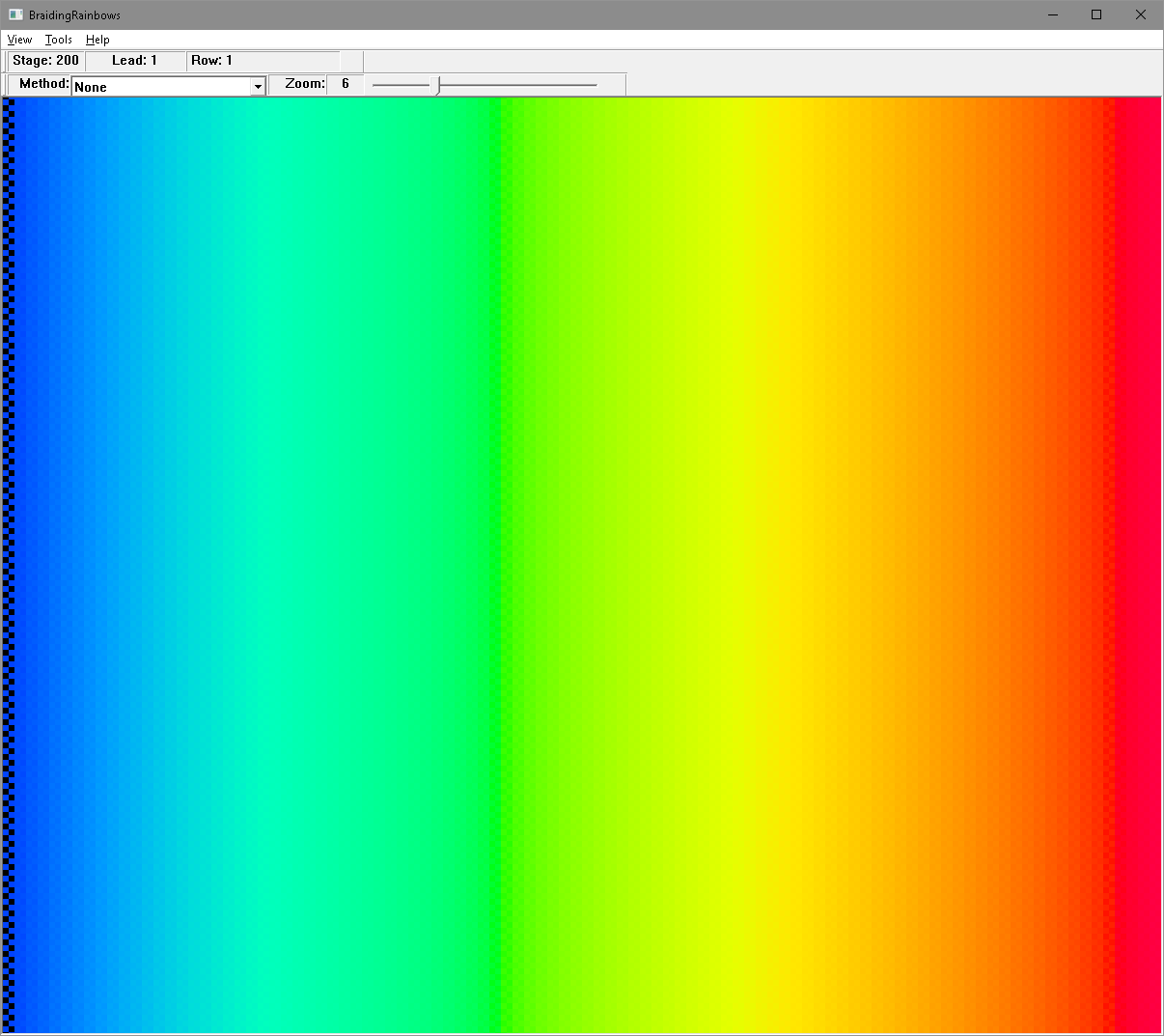This screenshot has height=1036, width=1164.
Task: Click the Zoom: label
Action: point(305,84)
